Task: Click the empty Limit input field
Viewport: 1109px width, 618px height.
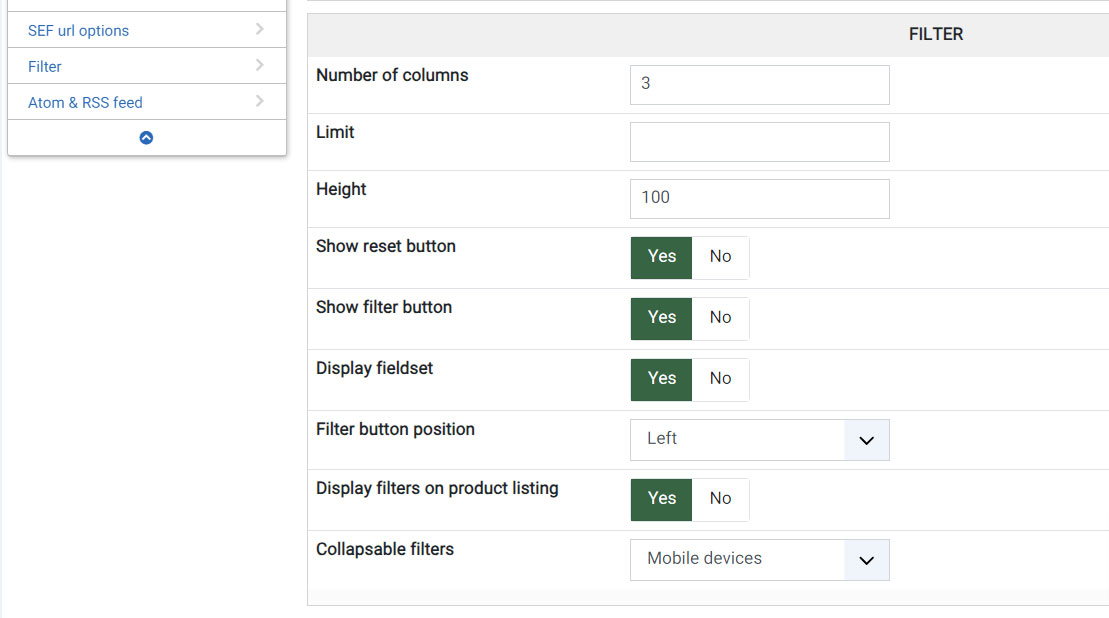Action: pos(760,142)
